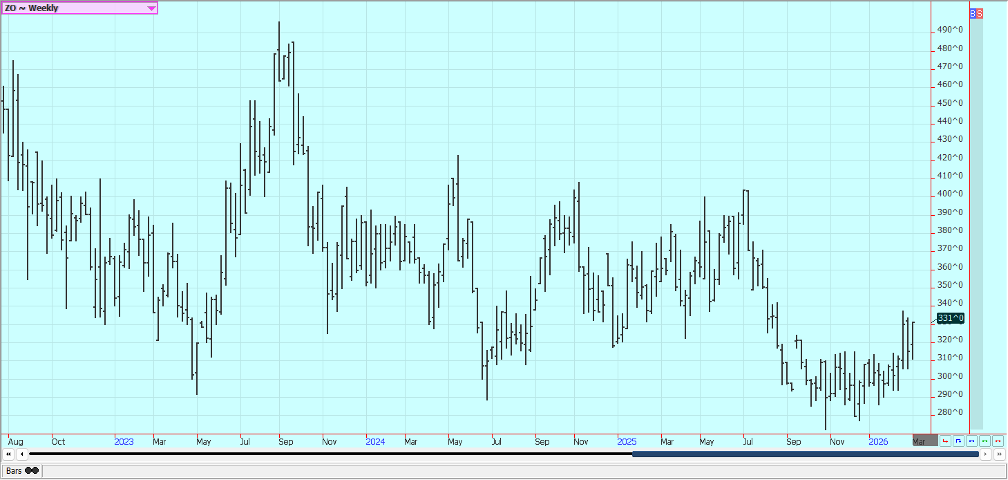Screen dimensions: 1008x480
Task: Click the gray Mar date marker on time axis
Action: coord(919,440)
